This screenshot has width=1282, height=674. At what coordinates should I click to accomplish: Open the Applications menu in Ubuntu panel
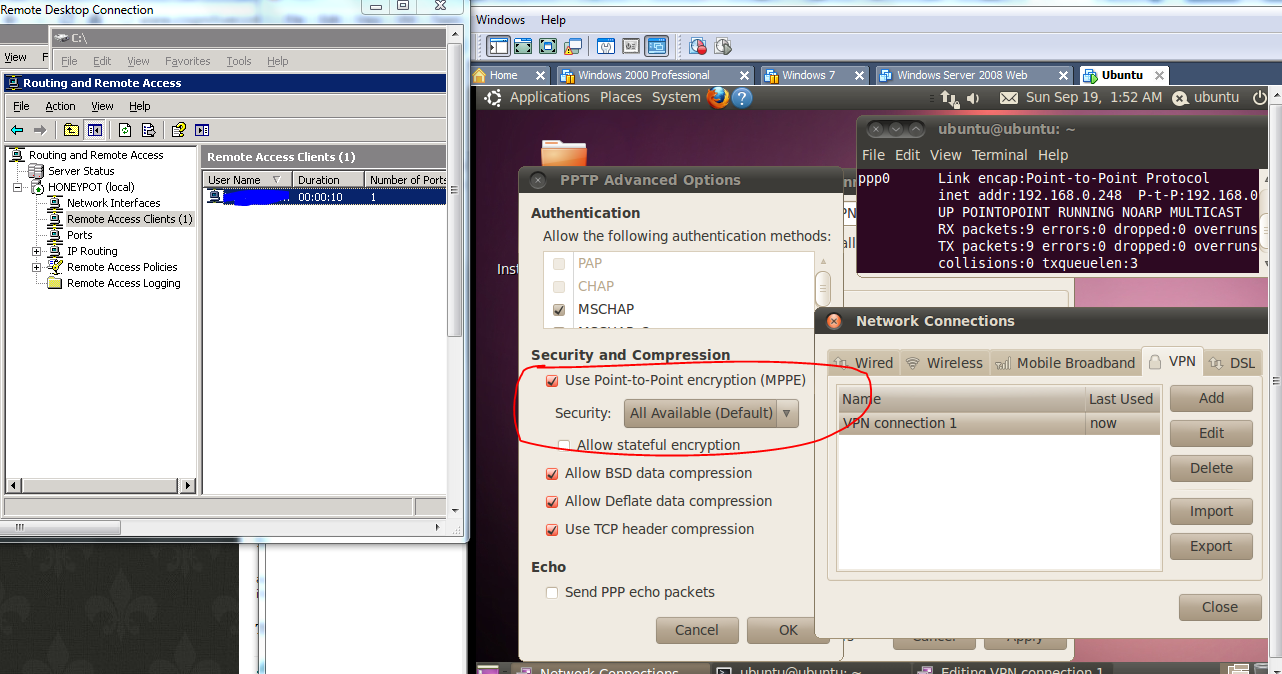(550, 97)
